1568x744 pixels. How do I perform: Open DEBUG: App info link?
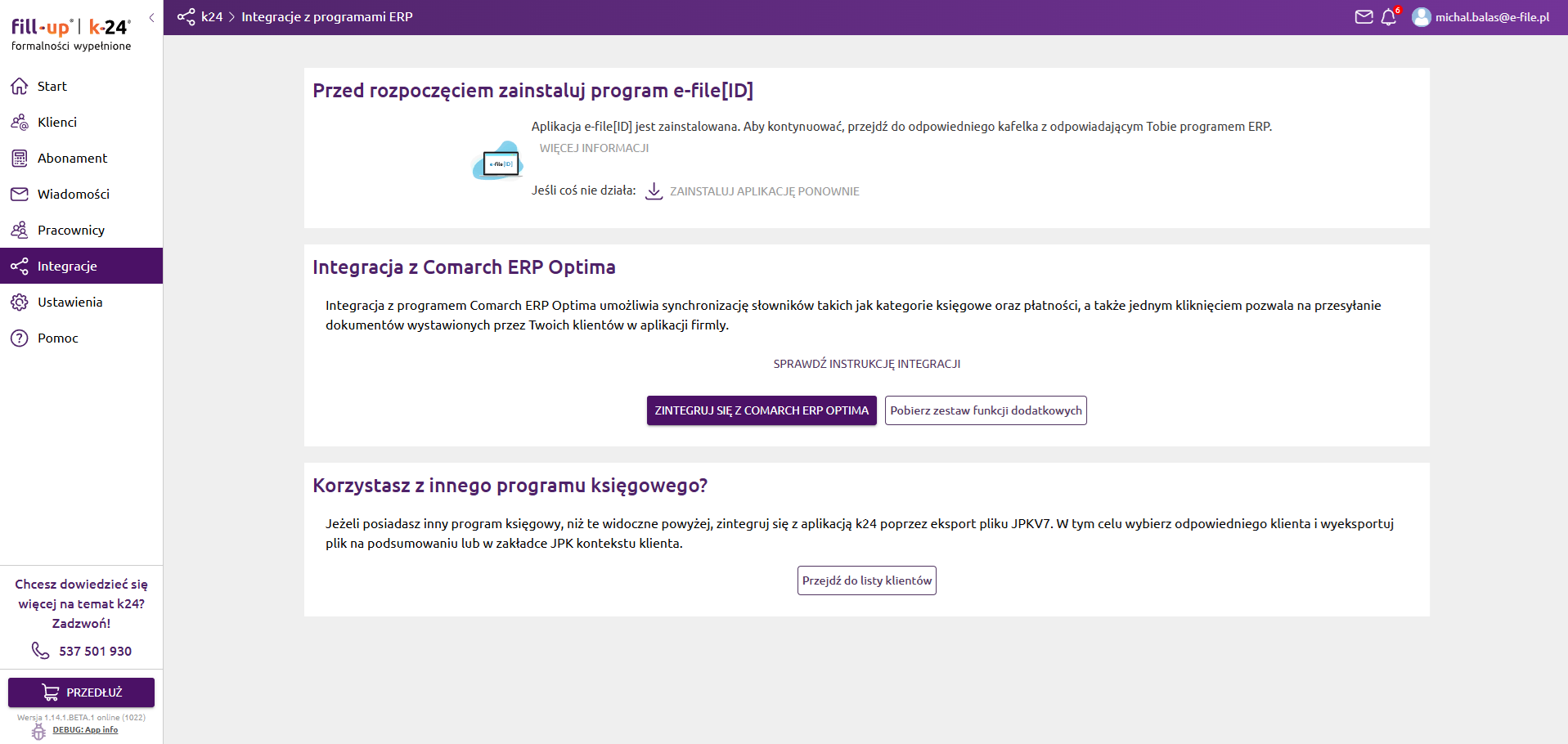[85, 730]
